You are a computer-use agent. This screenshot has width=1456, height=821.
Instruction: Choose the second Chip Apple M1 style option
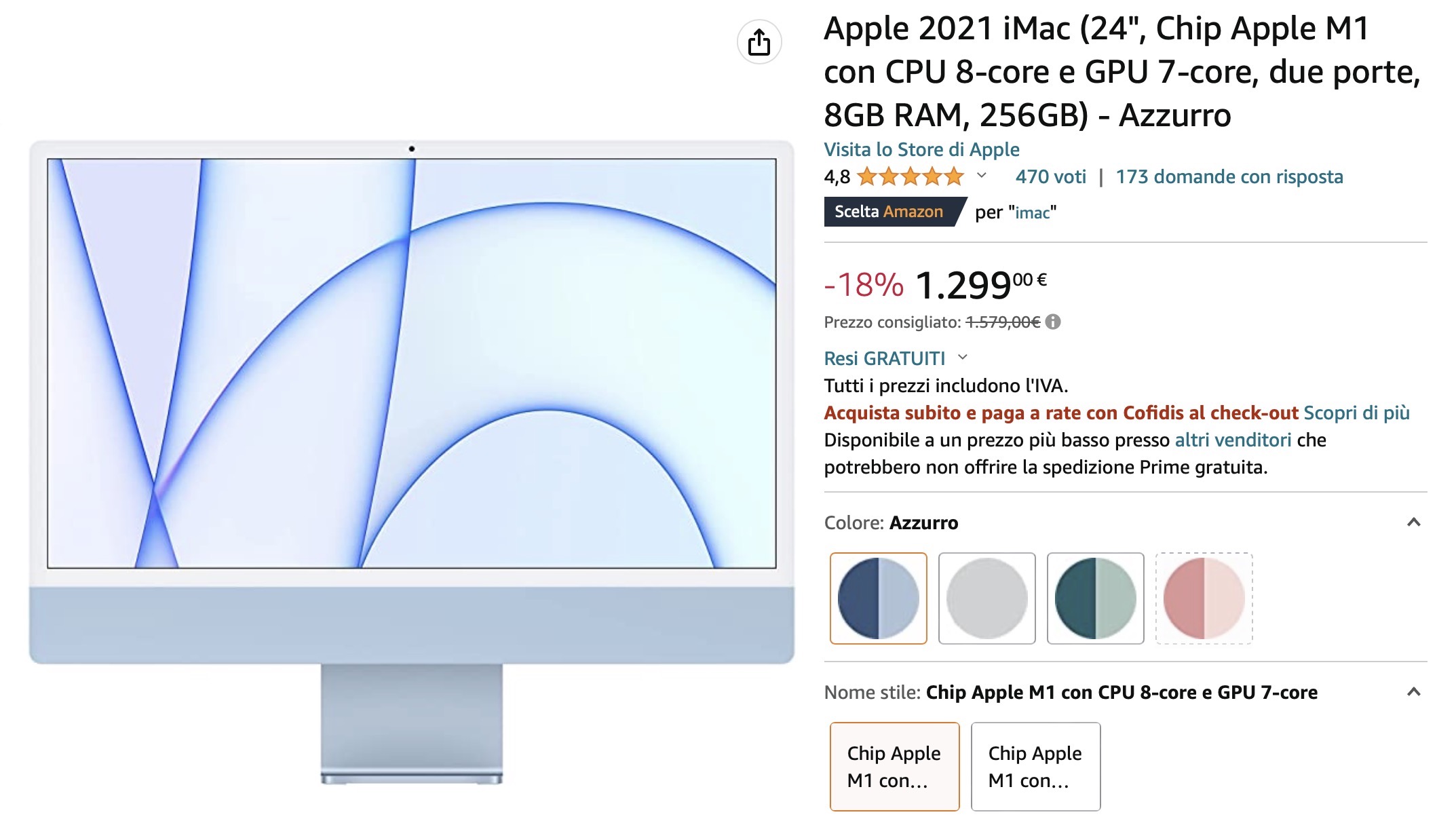[1036, 767]
